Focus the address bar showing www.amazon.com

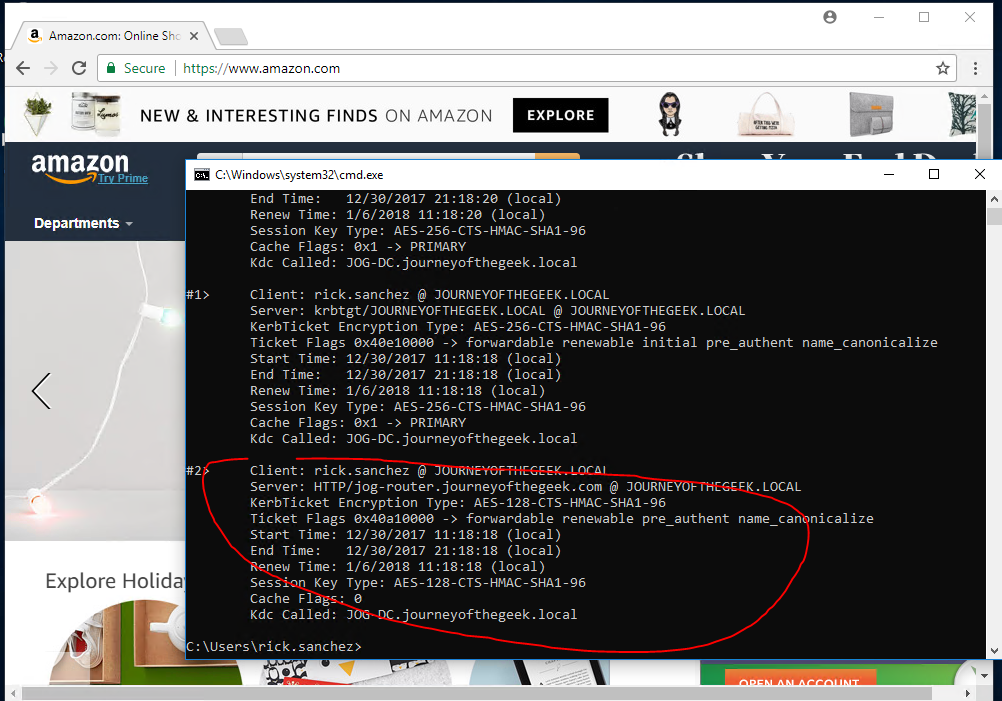coord(500,68)
